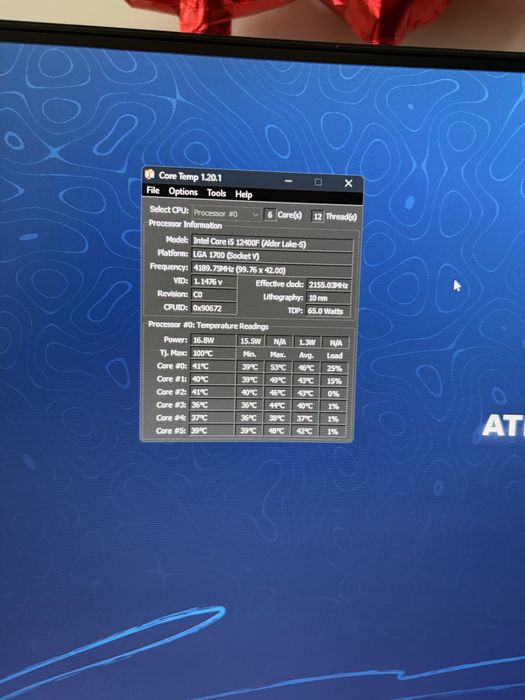Click the Effective clock value field
Screen dimensions: 525x700
point(329,285)
